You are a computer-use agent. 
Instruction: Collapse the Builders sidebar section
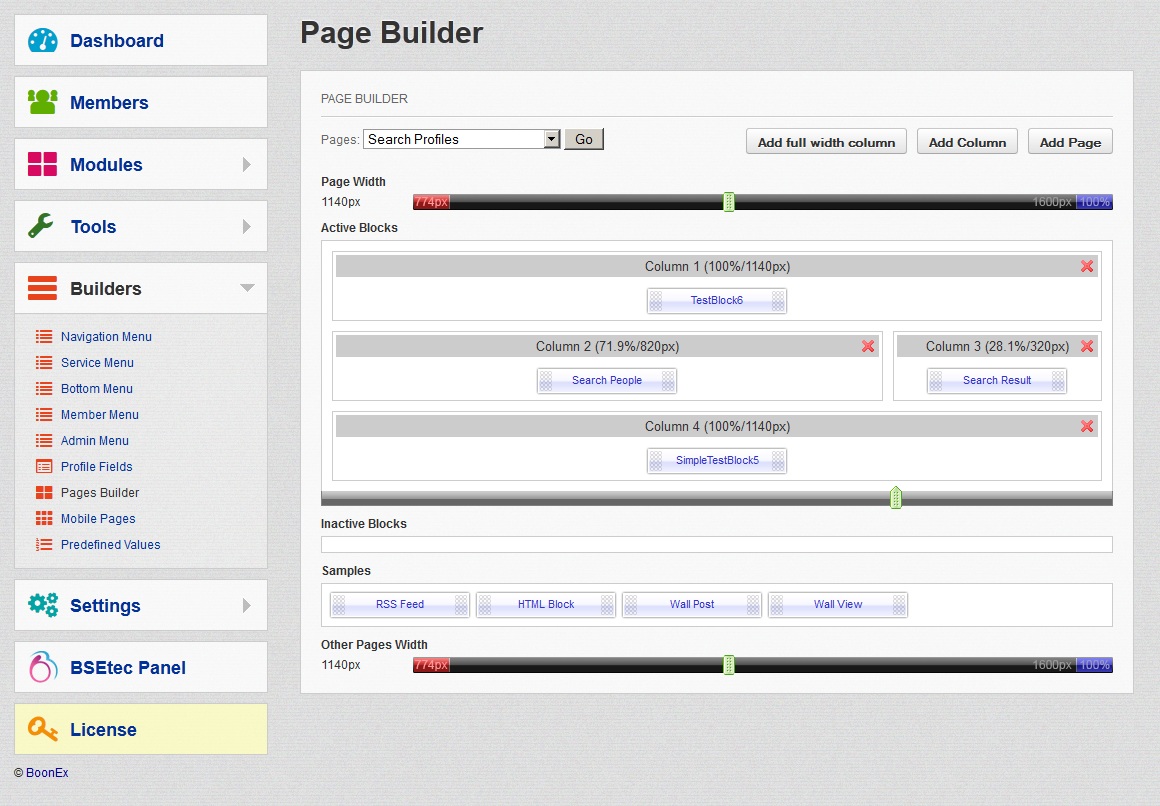(247, 287)
